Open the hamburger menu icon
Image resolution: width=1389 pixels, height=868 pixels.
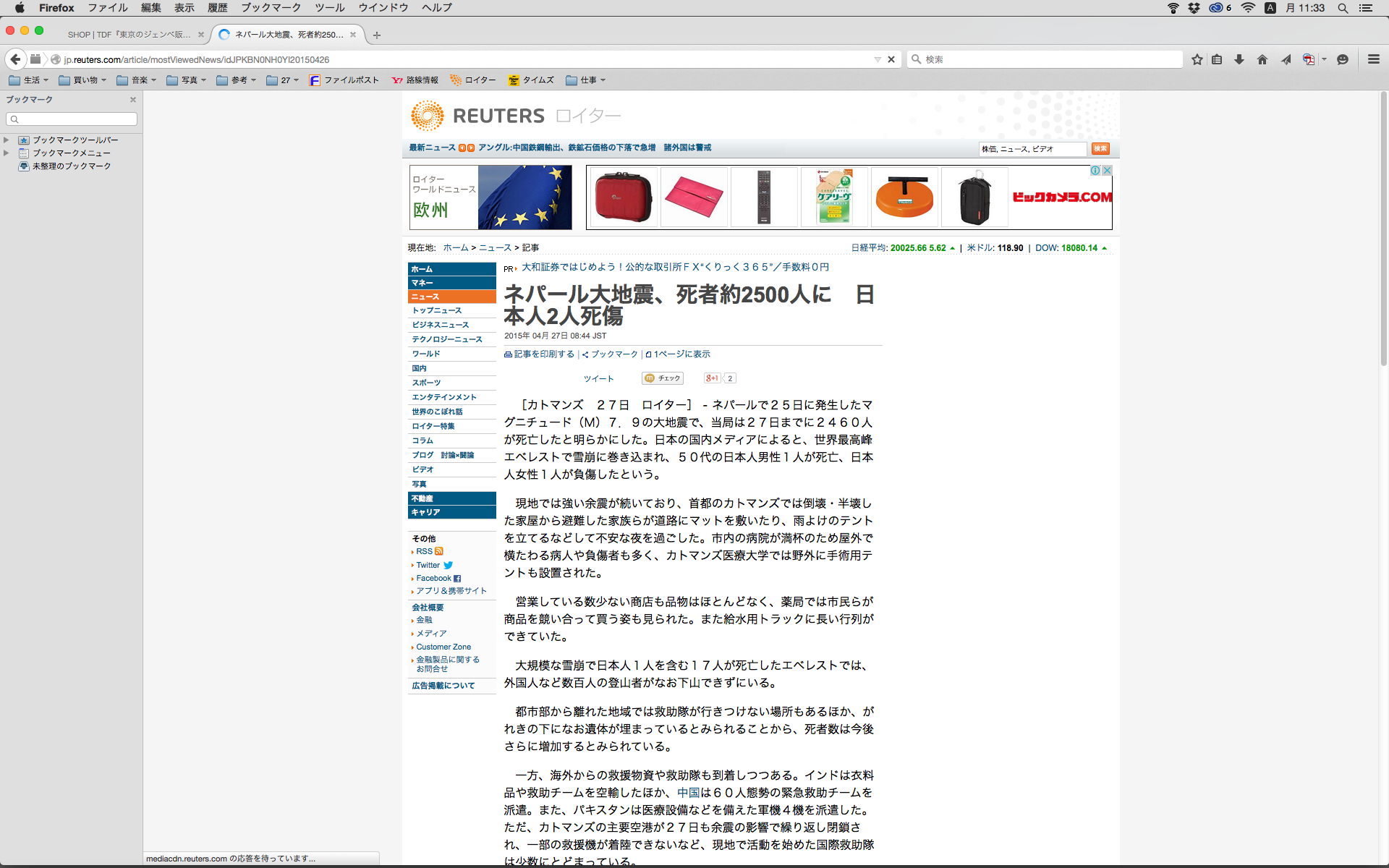click(1373, 59)
